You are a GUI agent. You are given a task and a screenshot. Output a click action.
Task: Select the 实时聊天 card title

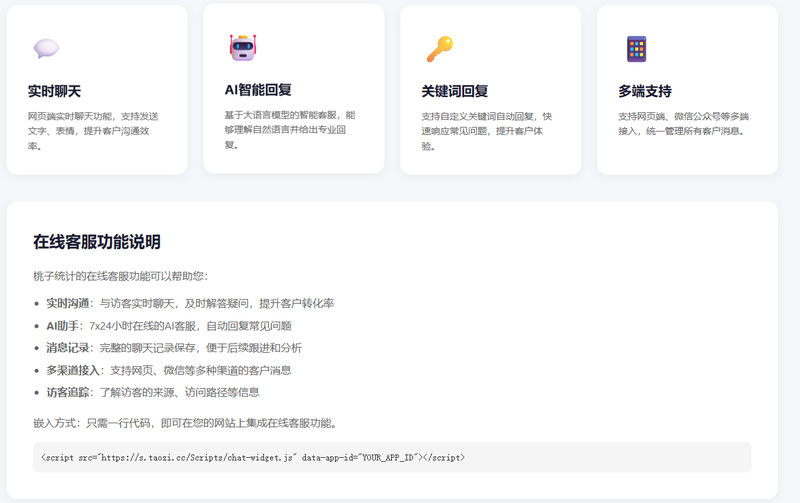tap(54, 91)
